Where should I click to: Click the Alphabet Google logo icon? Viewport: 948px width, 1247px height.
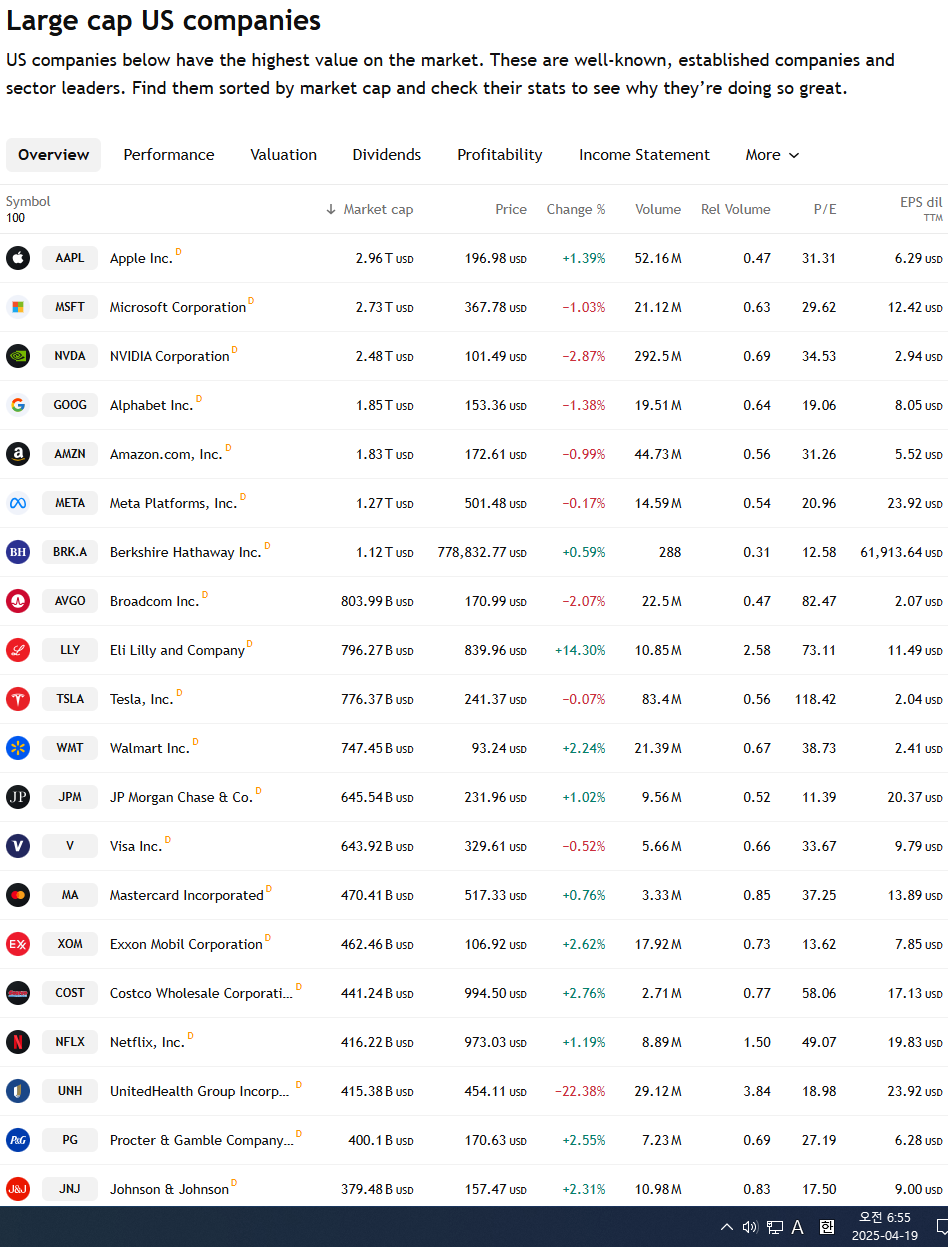[18, 405]
